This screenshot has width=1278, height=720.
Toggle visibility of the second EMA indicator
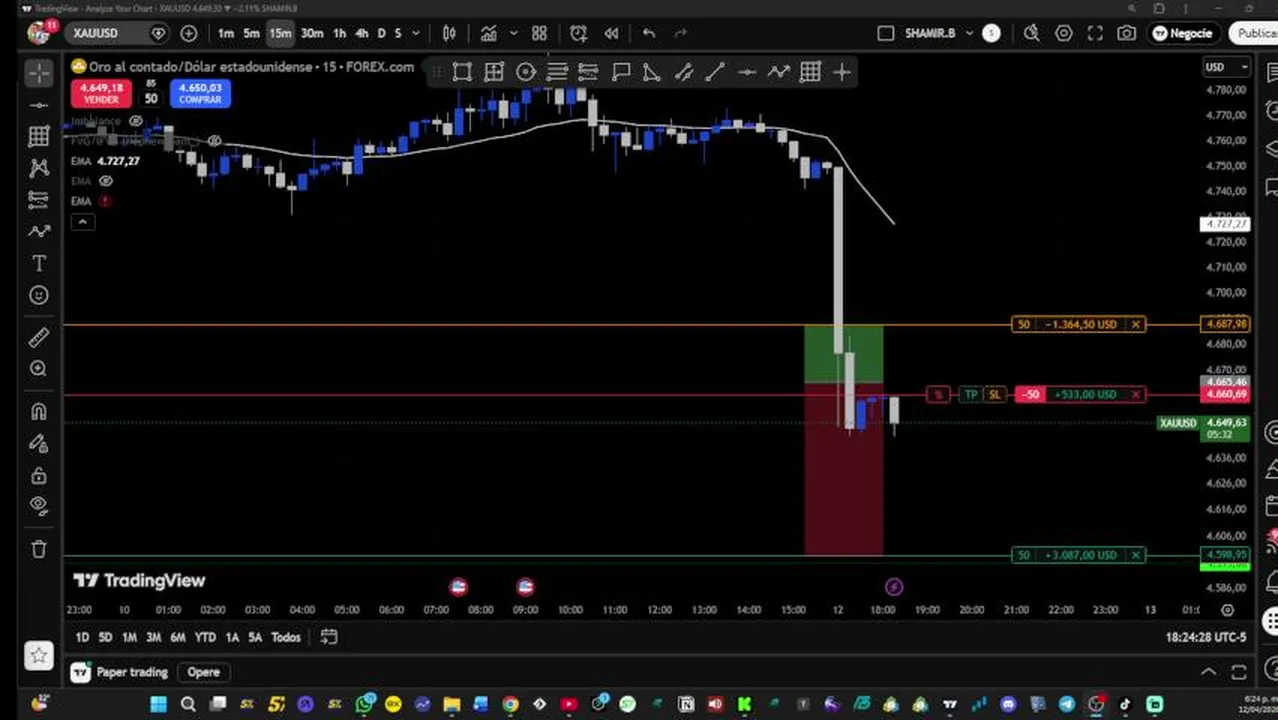click(106, 181)
